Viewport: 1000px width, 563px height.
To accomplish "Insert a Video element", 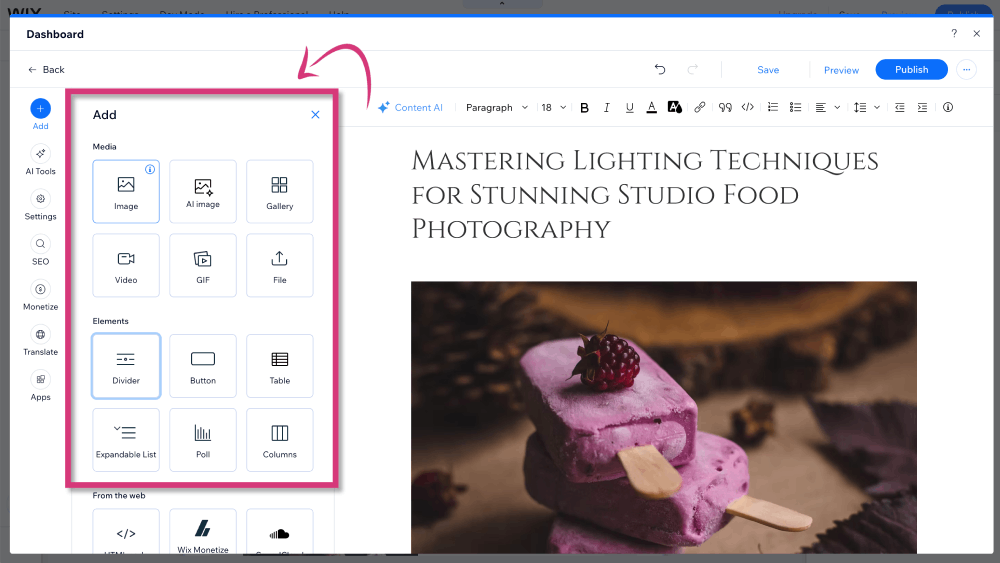I will coord(126,265).
